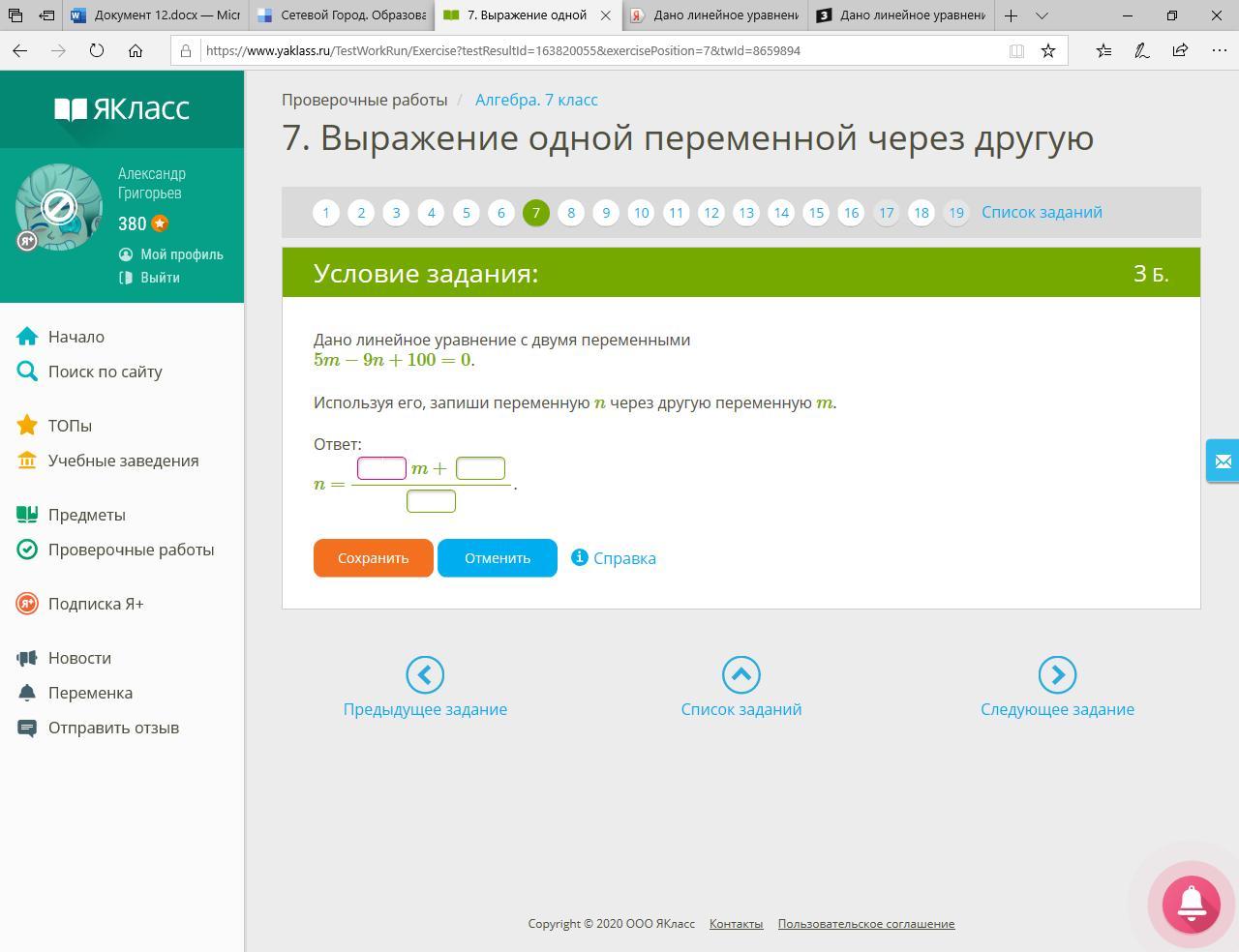Screen dimensions: 1239x952
Task: Click the mail envelope side tab
Action: pos(1223,461)
